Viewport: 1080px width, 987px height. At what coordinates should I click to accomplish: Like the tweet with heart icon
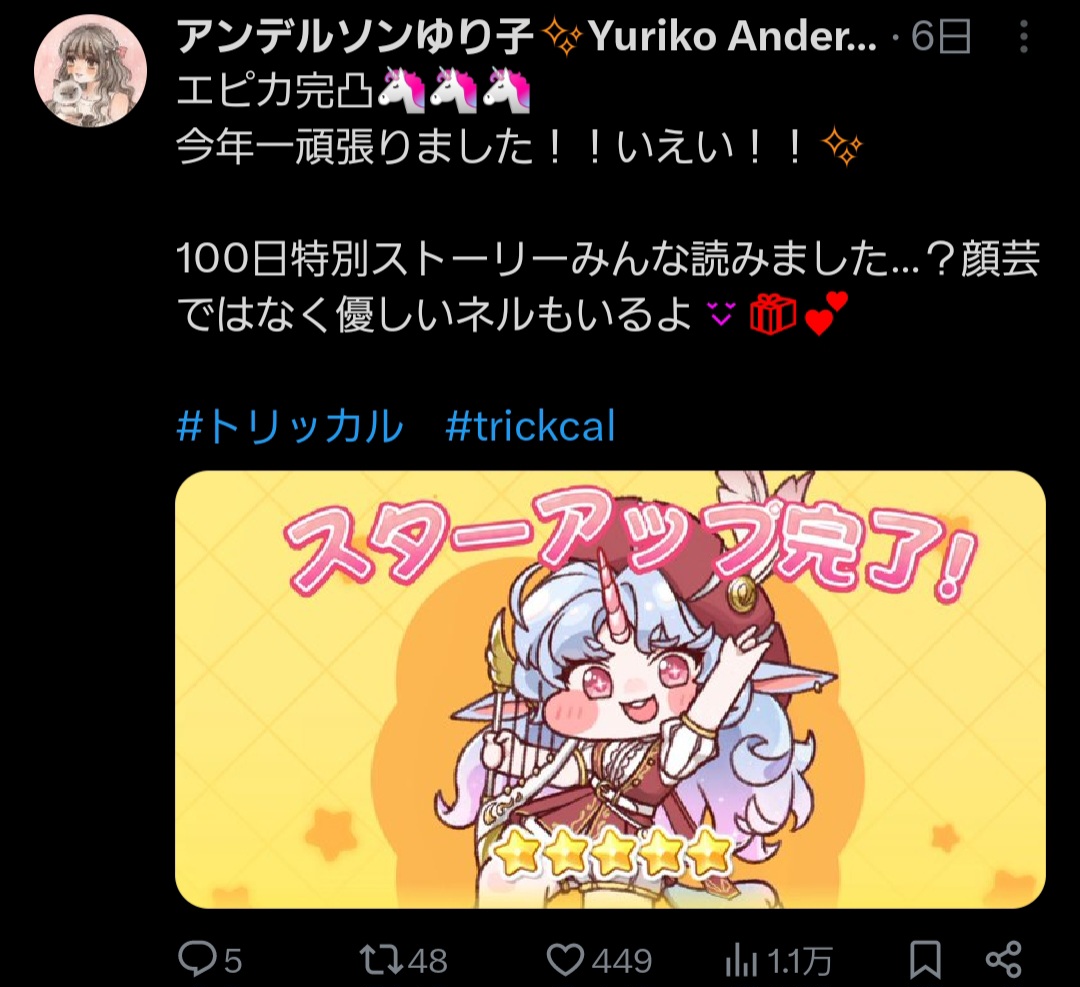tap(565, 959)
